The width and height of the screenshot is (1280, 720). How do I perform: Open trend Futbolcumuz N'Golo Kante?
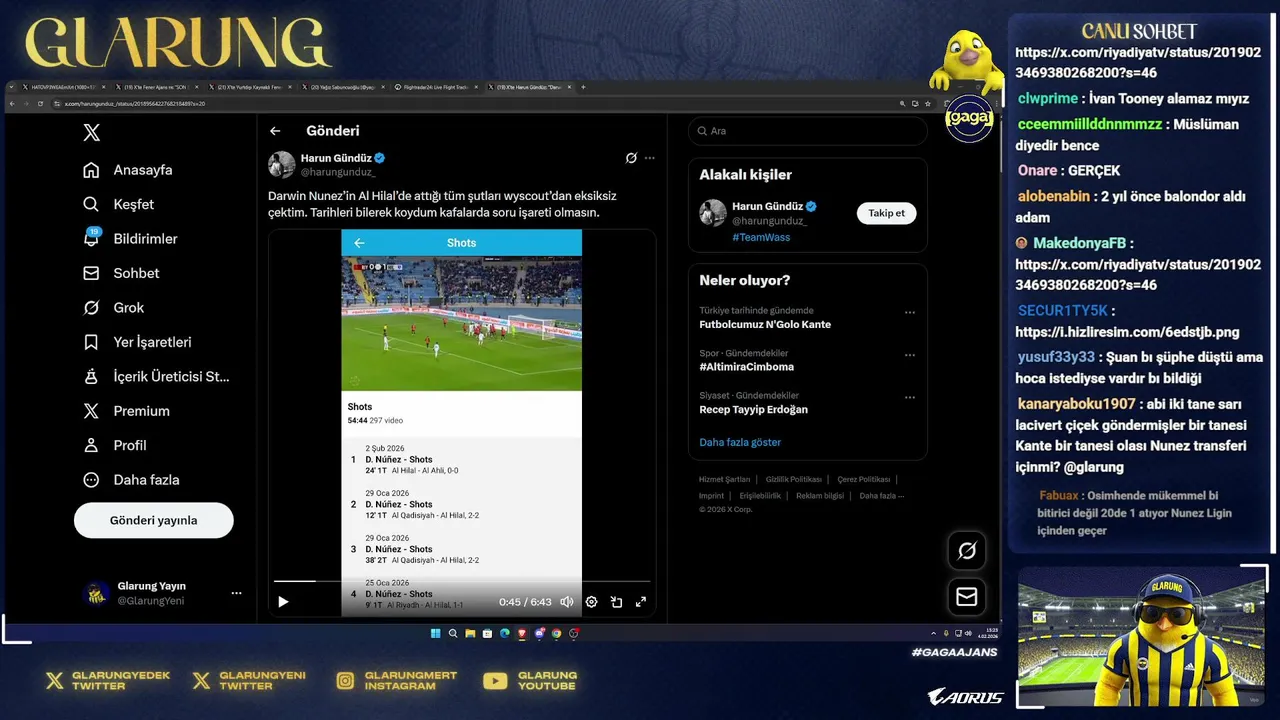(765, 324)
